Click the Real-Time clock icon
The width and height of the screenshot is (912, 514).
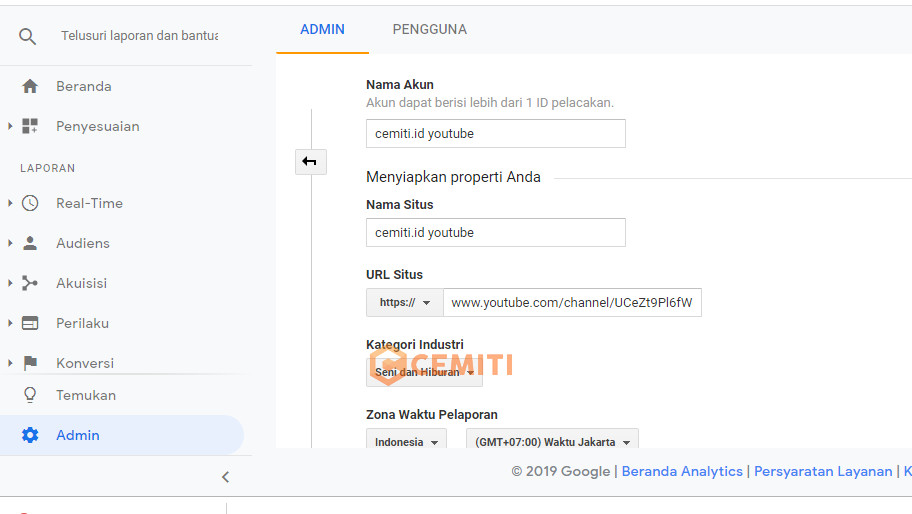[x=30, y=203]
